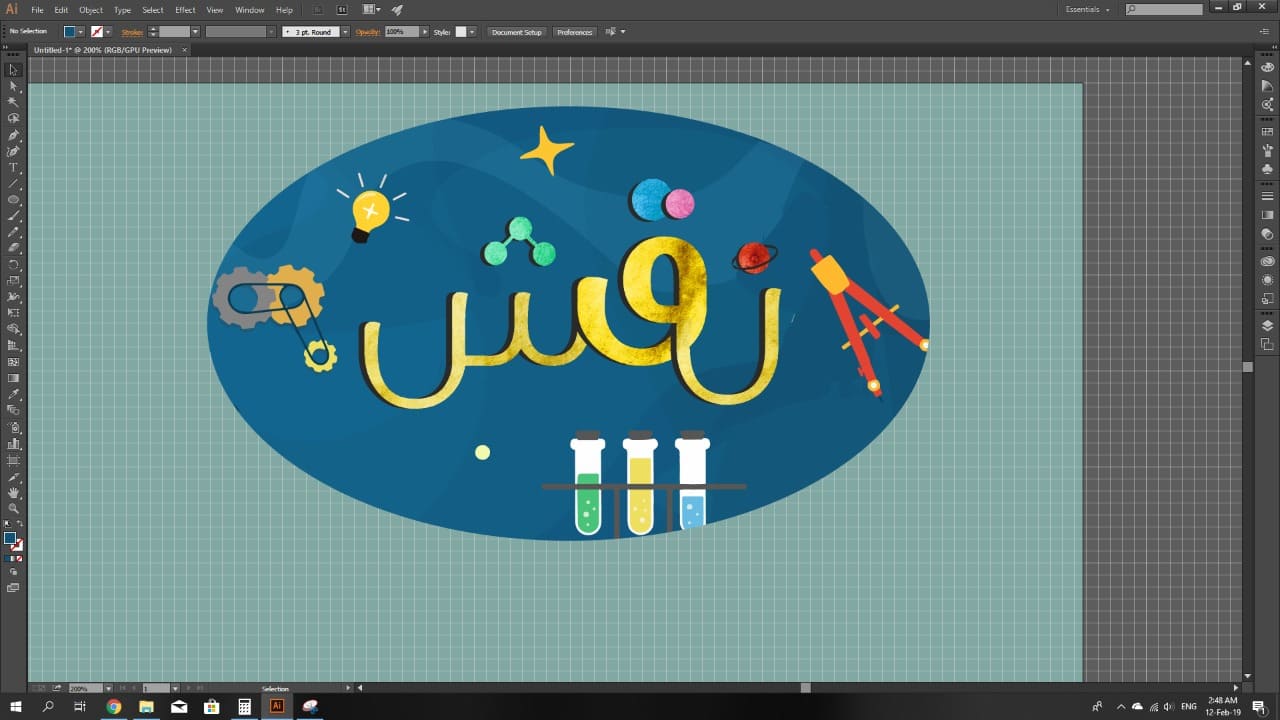Set paint mode to None
Screen dimensions: 1280x720
20,558
